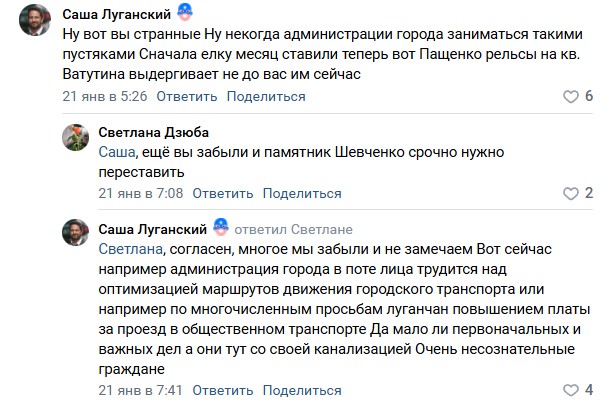
Task: Click the 'Саша' mention in Светлана's comment
Action: (115, 152)
